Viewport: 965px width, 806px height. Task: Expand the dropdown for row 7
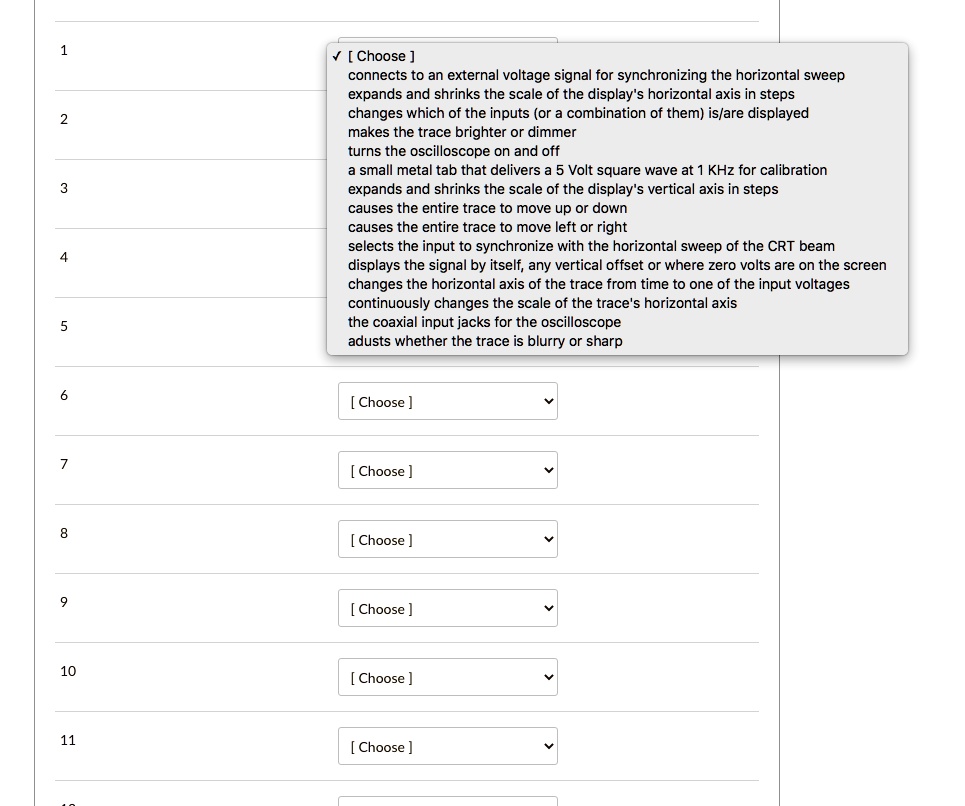tap(447, 471)
